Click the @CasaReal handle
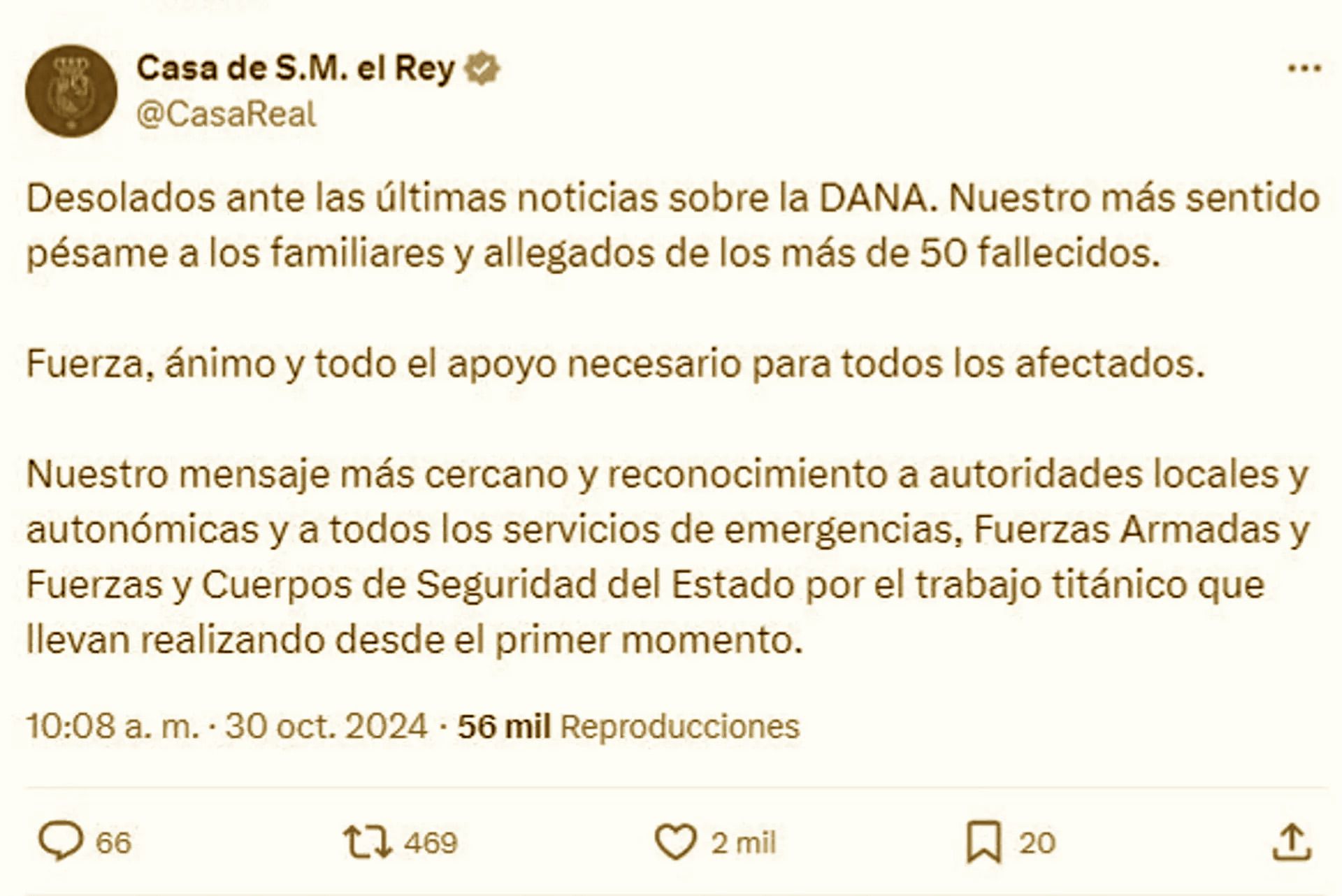 pyautogui.click(x=226, y=114)
